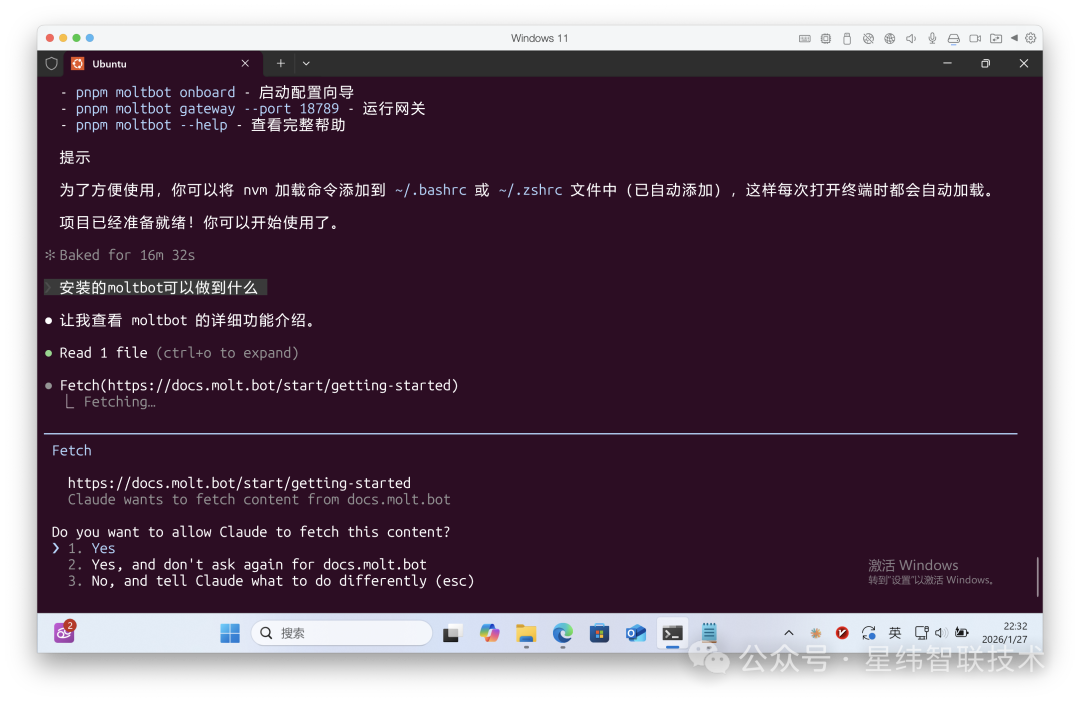Open virtual machine settings gear icon
The height and width of the screenshot is (702, 1080).
(1031, 38)
